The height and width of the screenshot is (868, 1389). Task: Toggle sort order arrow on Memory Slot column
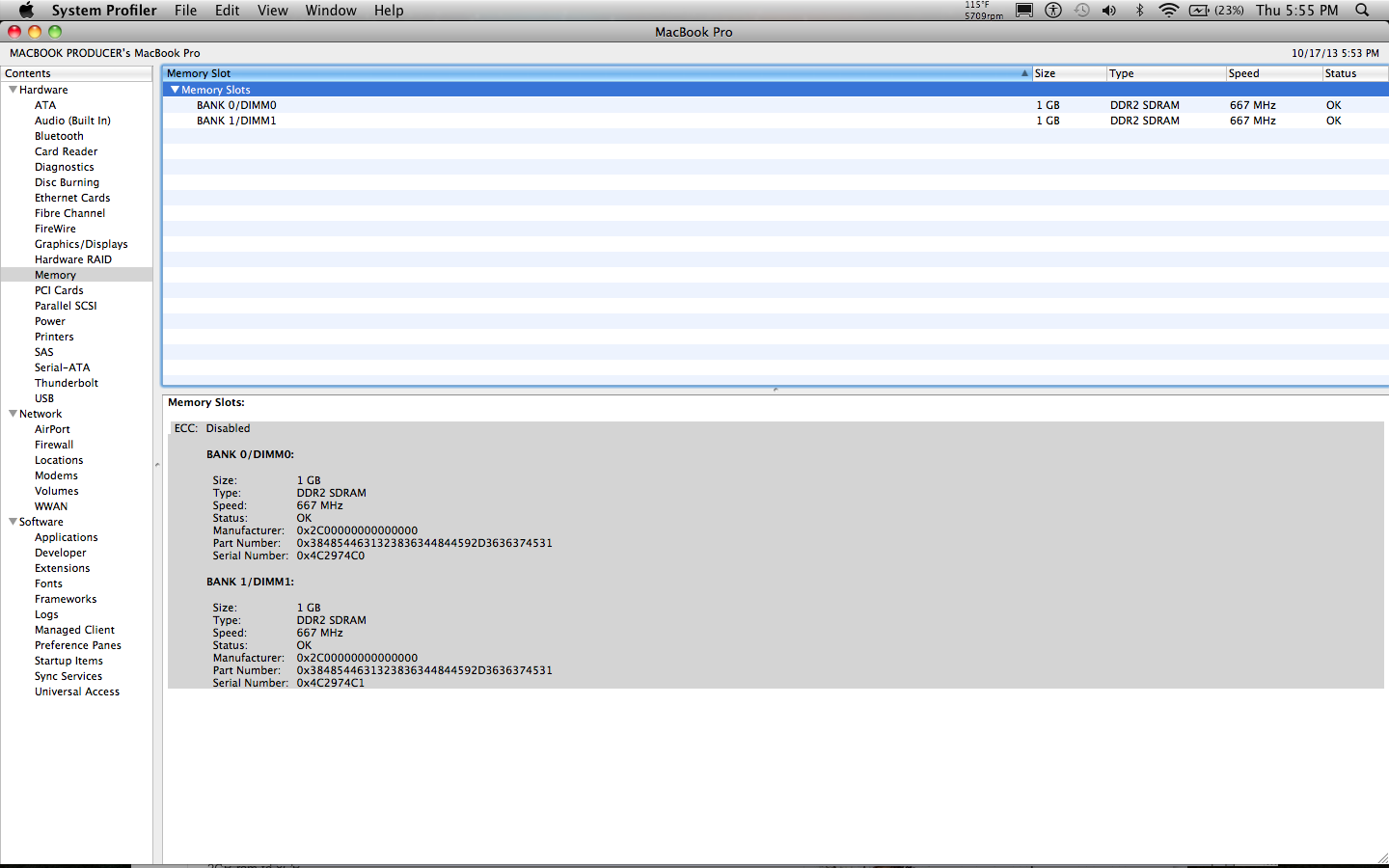(1024, 73)
